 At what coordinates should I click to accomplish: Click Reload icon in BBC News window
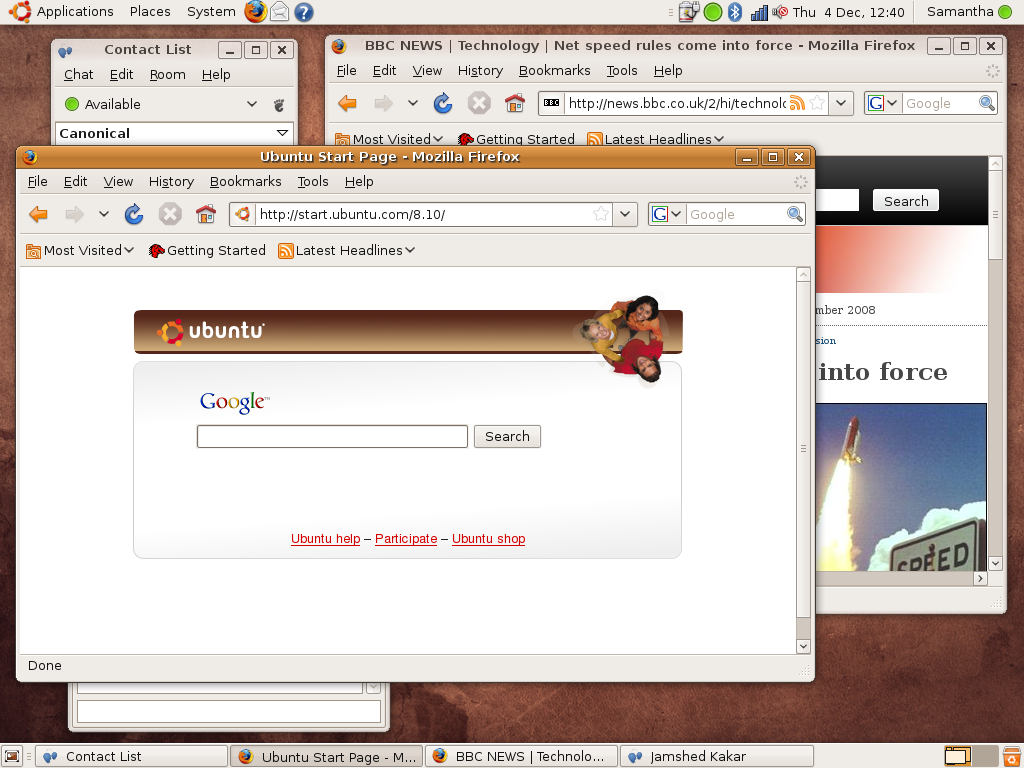(x=443, y=103)
